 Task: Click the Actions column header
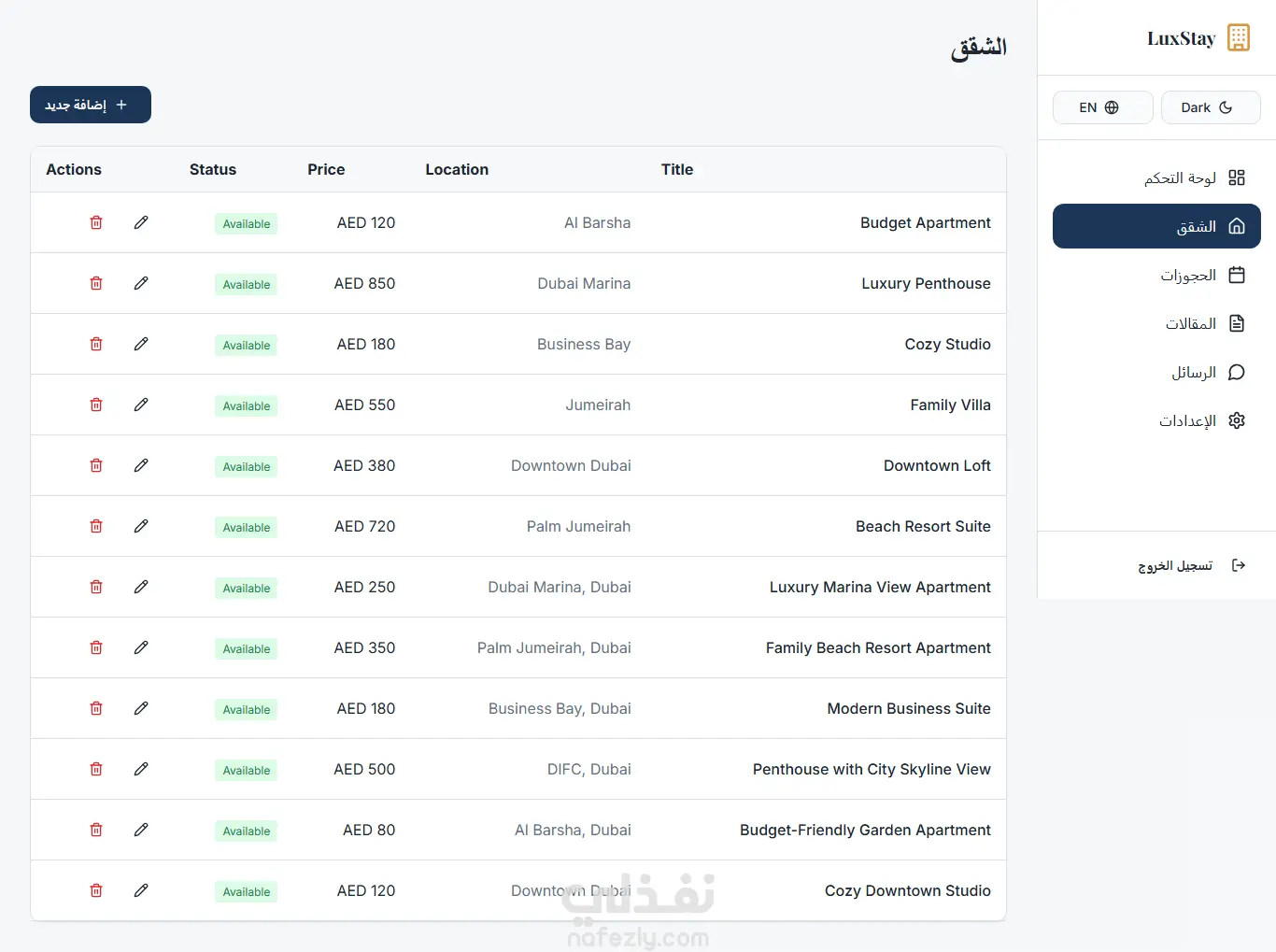tap(74, 169)
